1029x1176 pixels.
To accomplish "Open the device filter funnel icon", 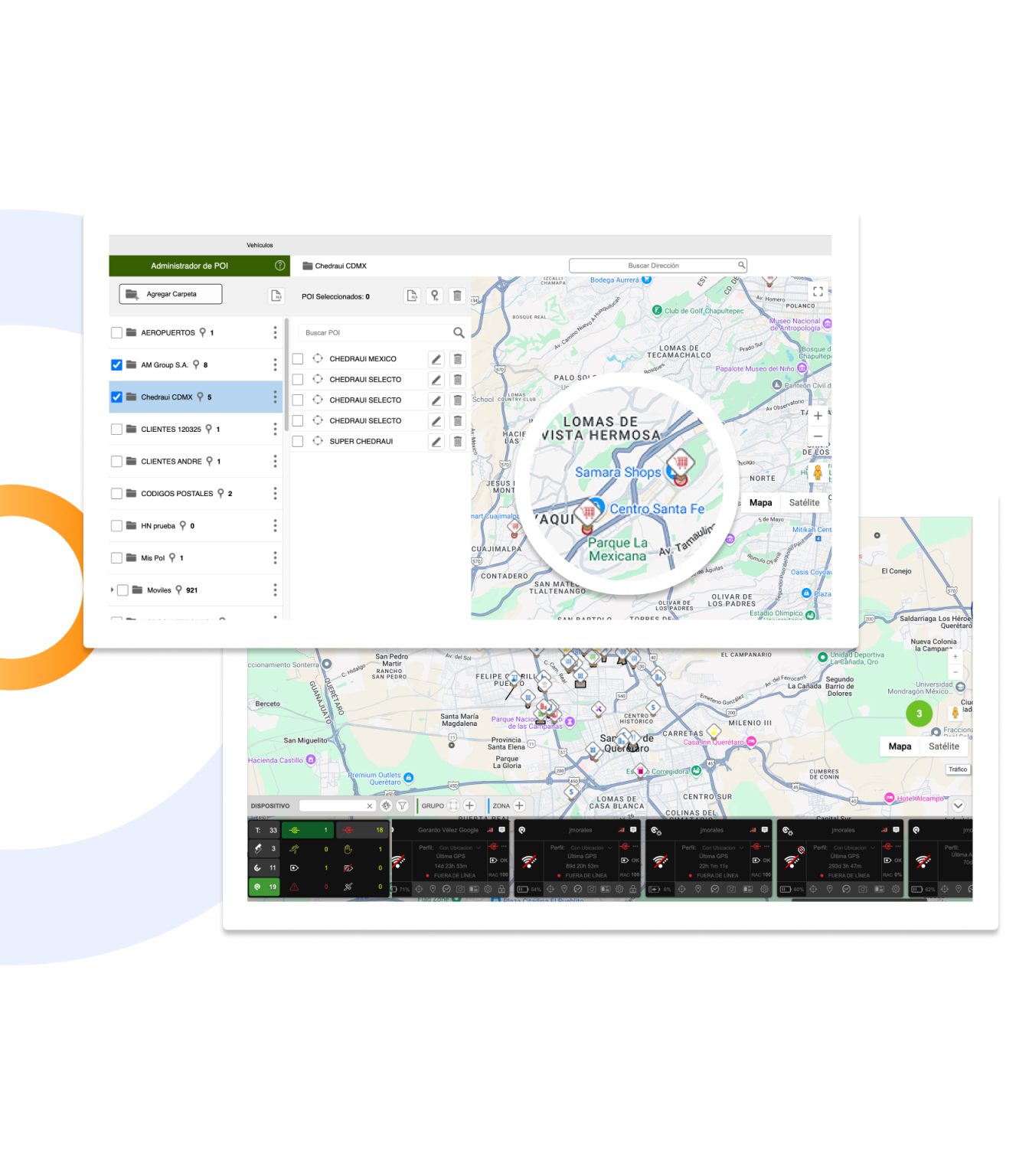I will click(402, 805).
